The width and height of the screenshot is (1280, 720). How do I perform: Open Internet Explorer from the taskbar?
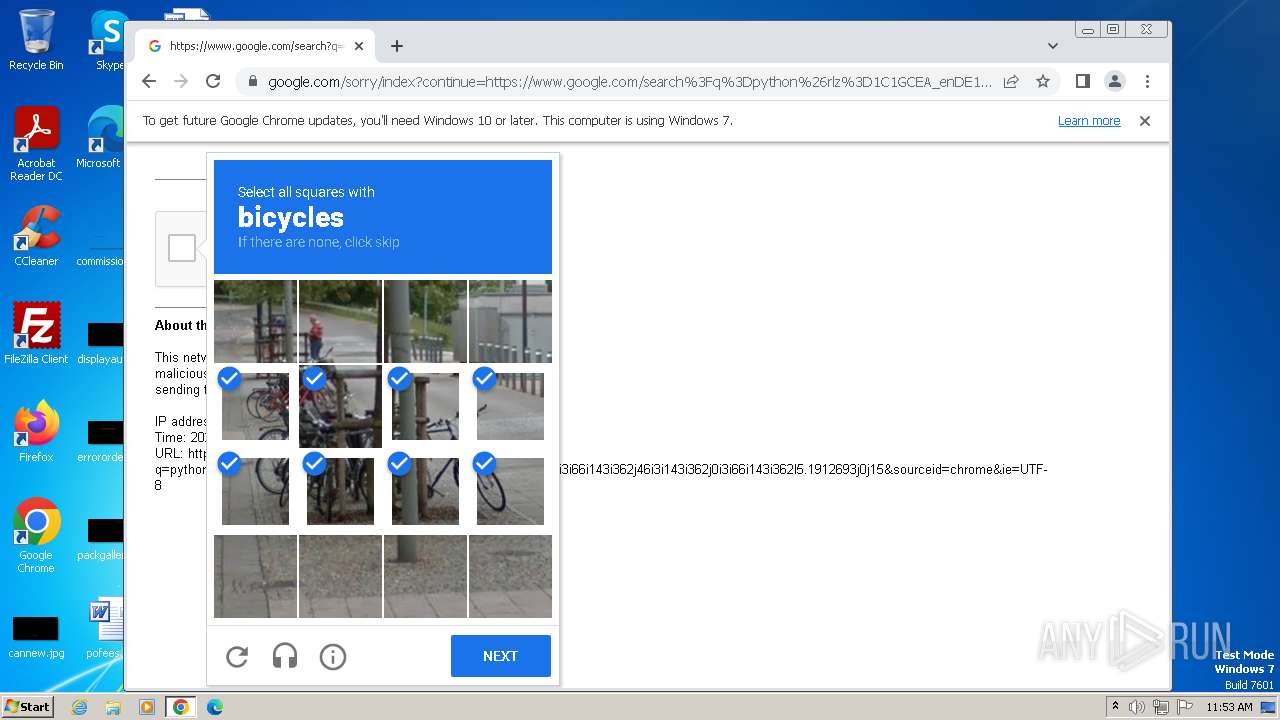point(80,707)
